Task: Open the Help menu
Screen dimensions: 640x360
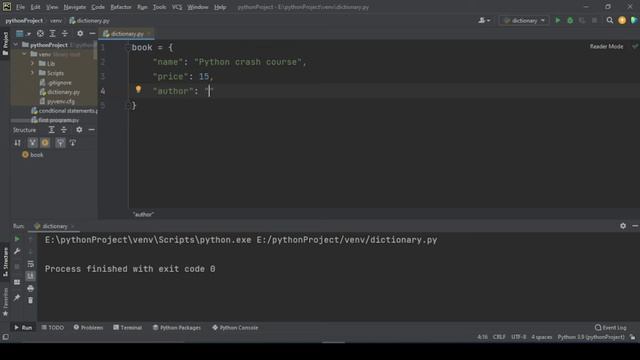Action: point(220,7)
